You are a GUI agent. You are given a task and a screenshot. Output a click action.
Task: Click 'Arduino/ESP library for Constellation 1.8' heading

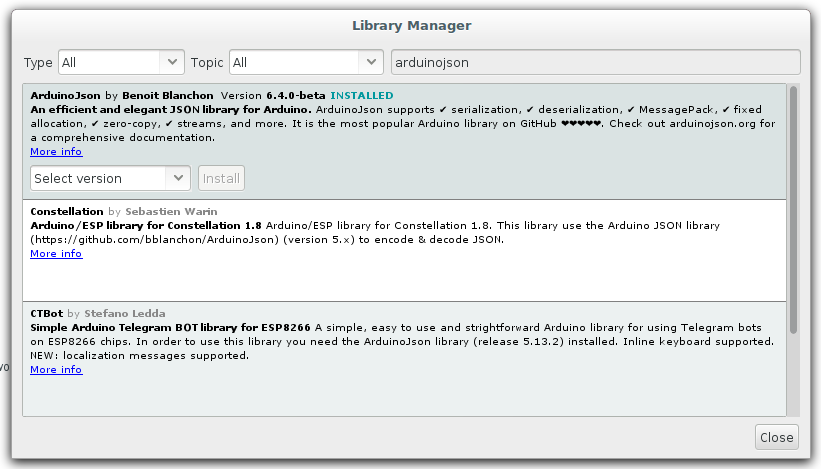[x=146, y=226]
